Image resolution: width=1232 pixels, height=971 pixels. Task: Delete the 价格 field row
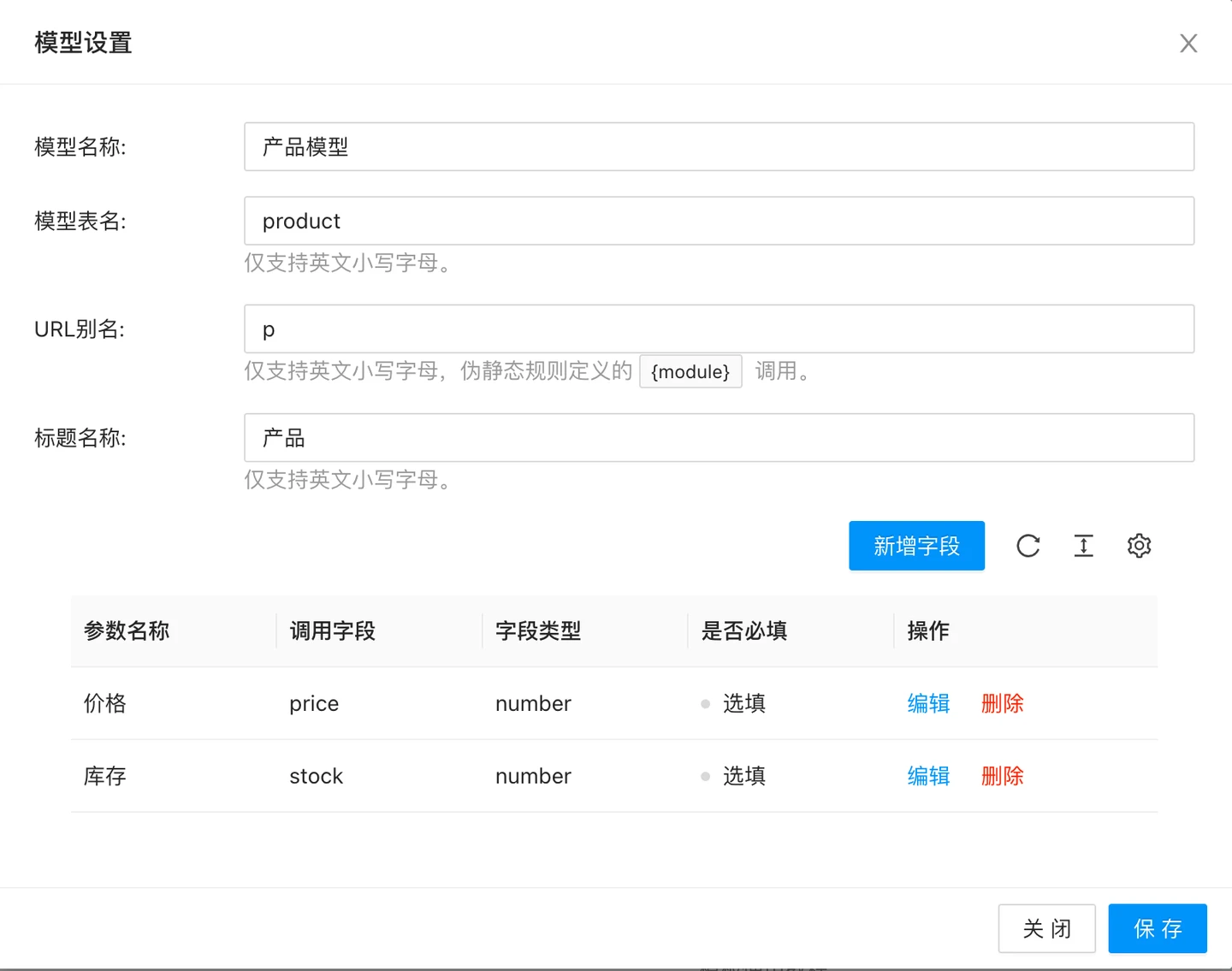coord(1002,703)
